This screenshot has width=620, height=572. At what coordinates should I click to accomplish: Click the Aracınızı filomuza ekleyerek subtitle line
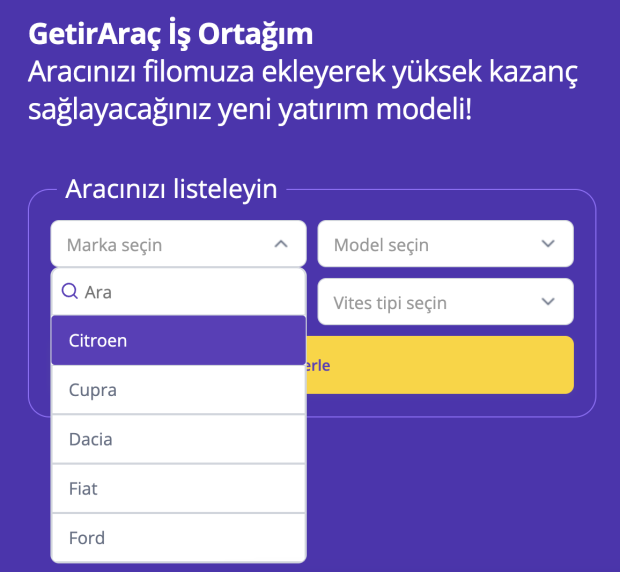pos(303,72)
